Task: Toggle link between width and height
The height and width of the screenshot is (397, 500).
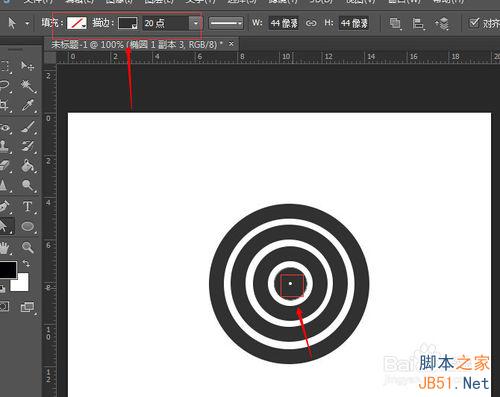Action: (x=311, y=23)
